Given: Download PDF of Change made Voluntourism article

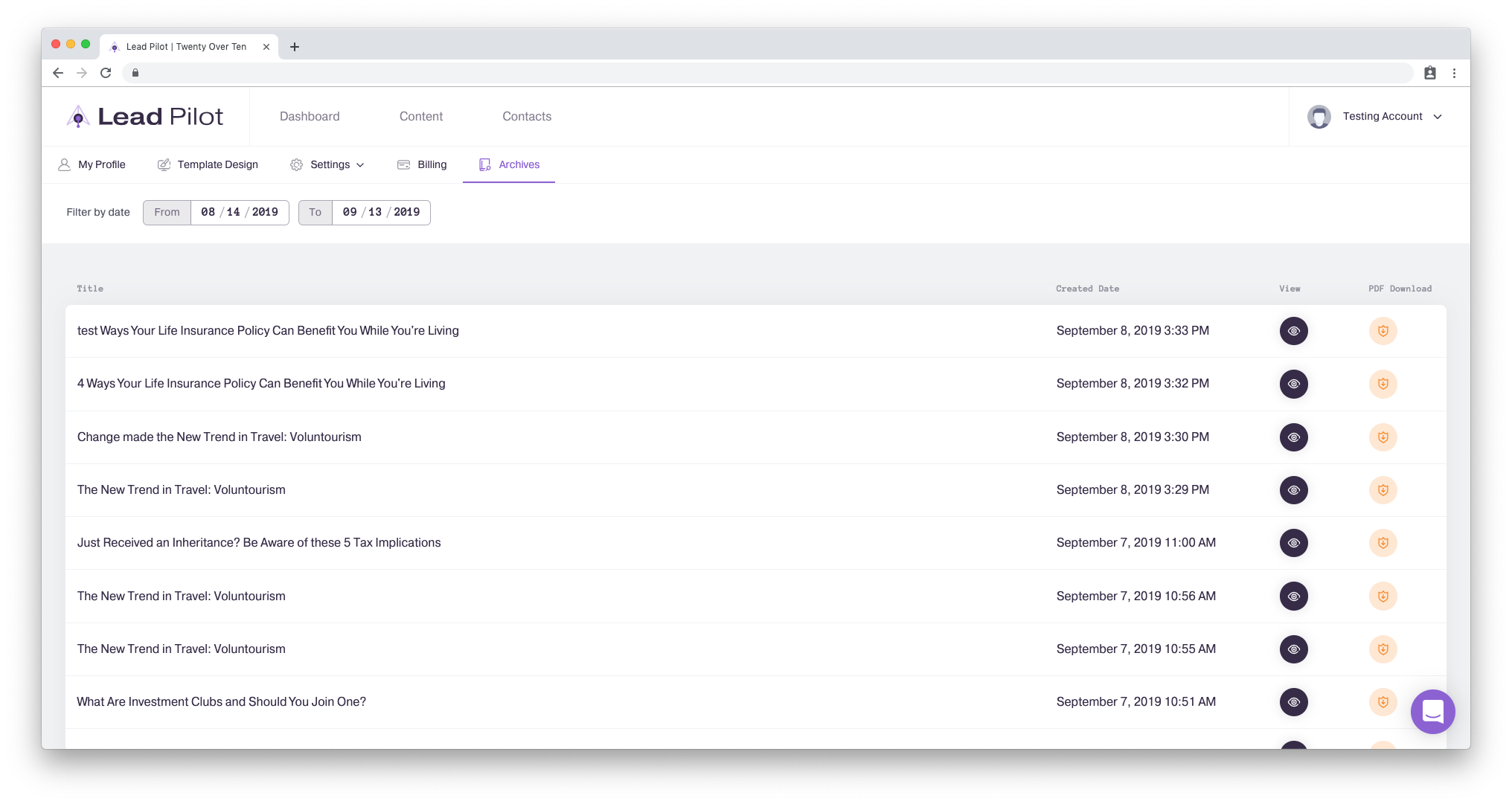Looking at the screenshot, I should coord(1383,437).
